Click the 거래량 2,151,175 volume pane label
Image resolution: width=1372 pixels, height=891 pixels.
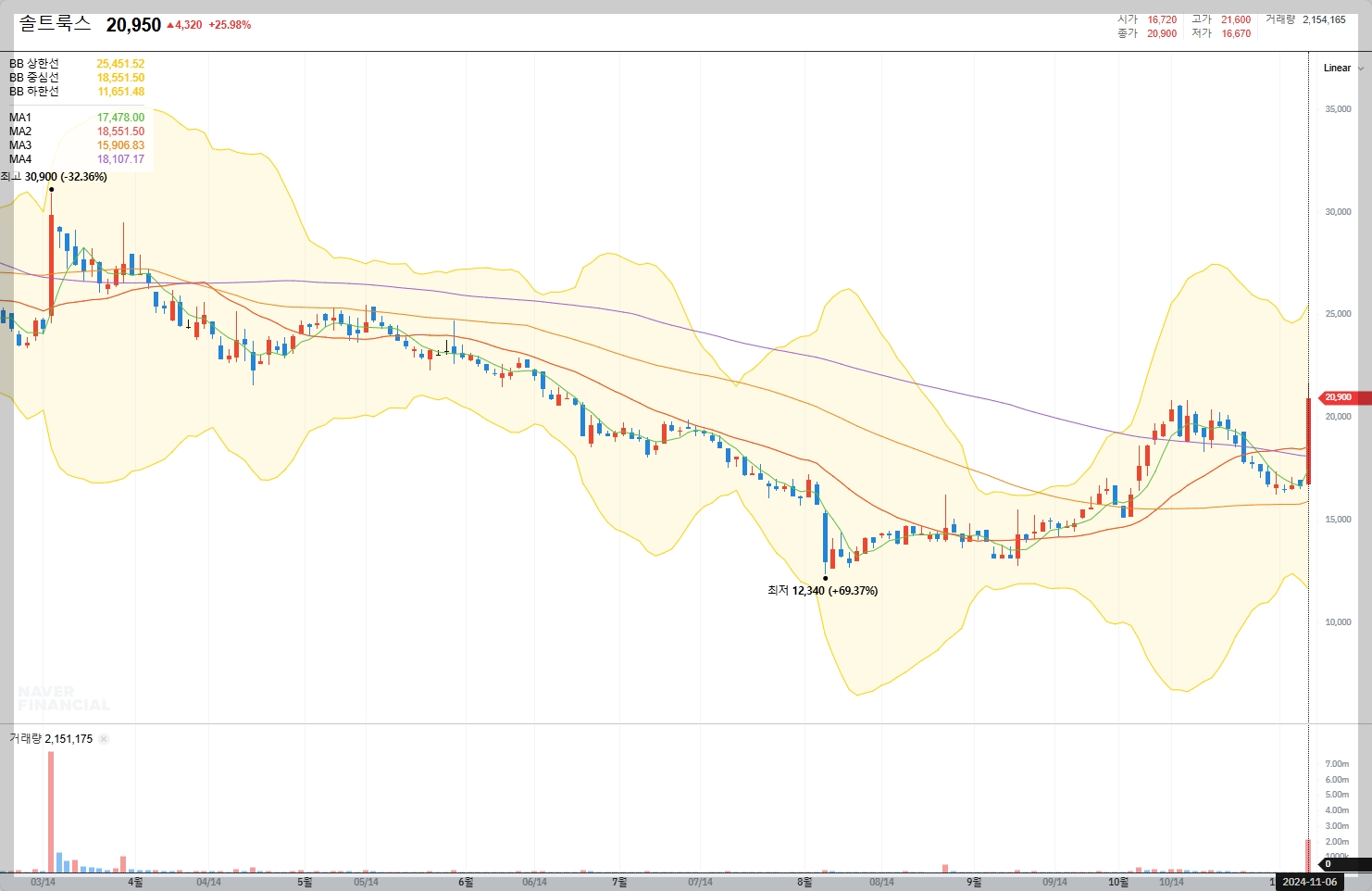(x=51, y=739)
